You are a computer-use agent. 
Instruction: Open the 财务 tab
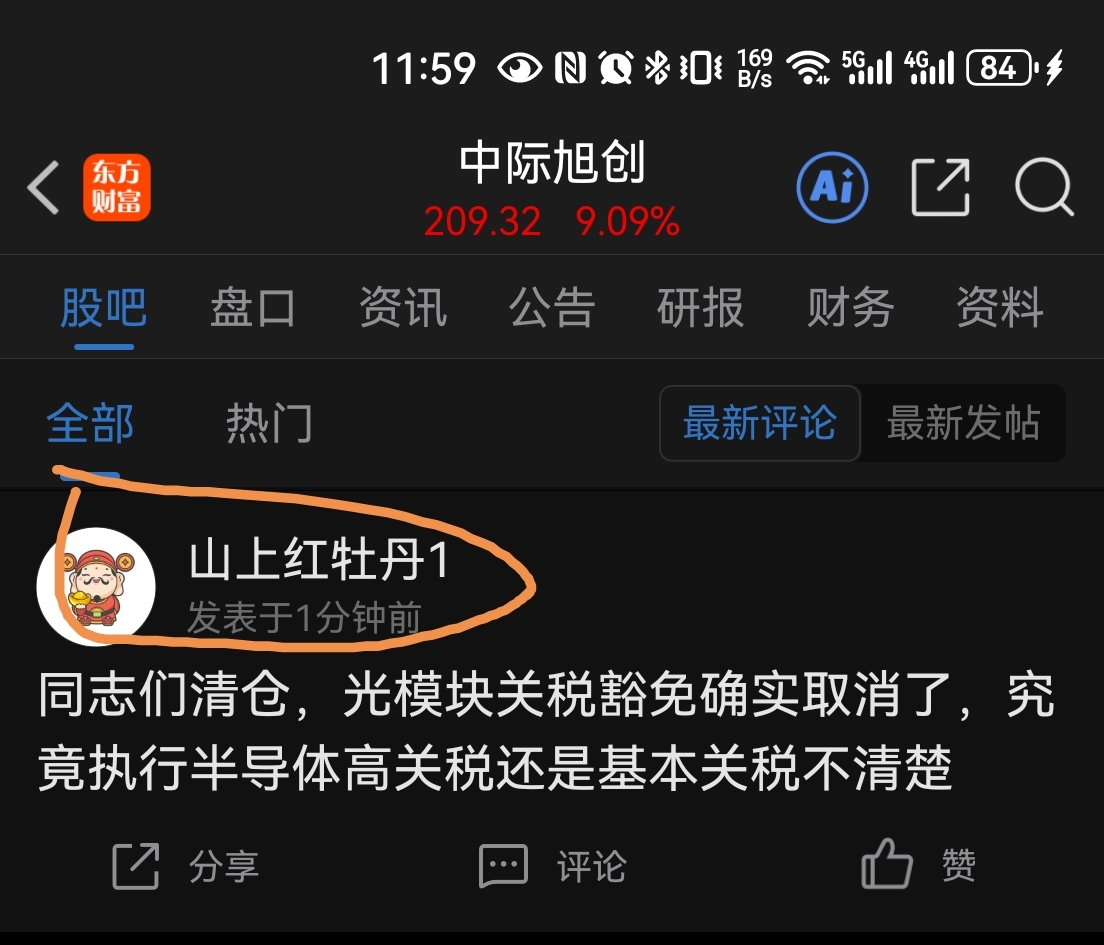coord(851,308)
